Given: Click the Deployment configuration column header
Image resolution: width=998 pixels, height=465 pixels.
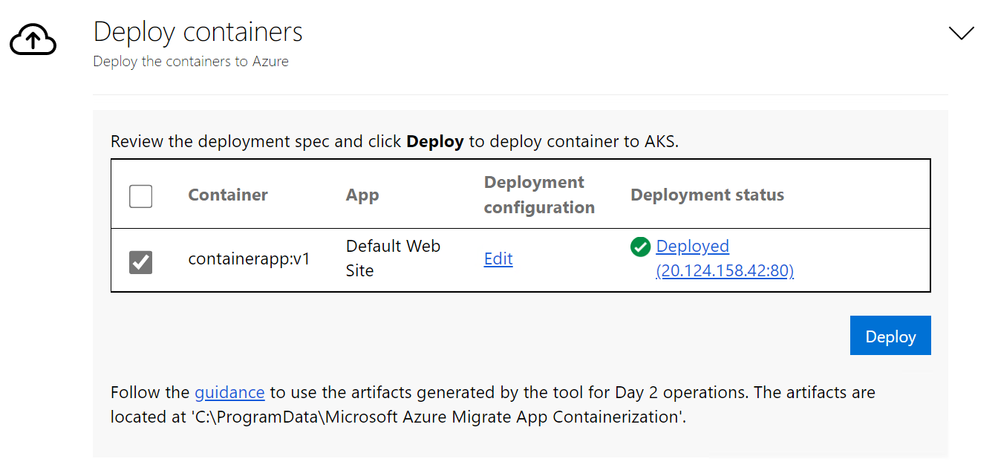Looking at the screenshot, I should (x=539, y=195).
